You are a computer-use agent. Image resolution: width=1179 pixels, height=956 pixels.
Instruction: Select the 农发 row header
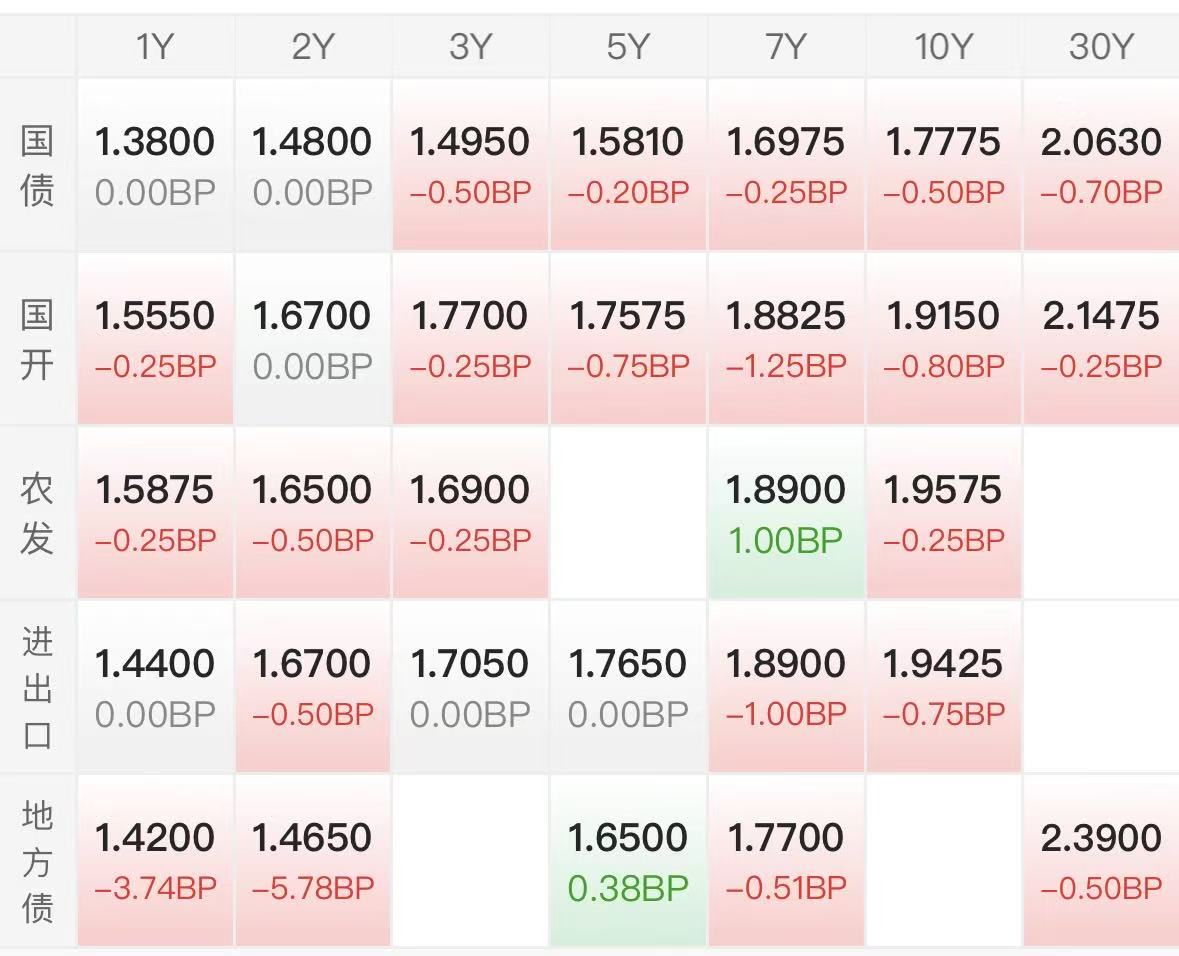38,513
